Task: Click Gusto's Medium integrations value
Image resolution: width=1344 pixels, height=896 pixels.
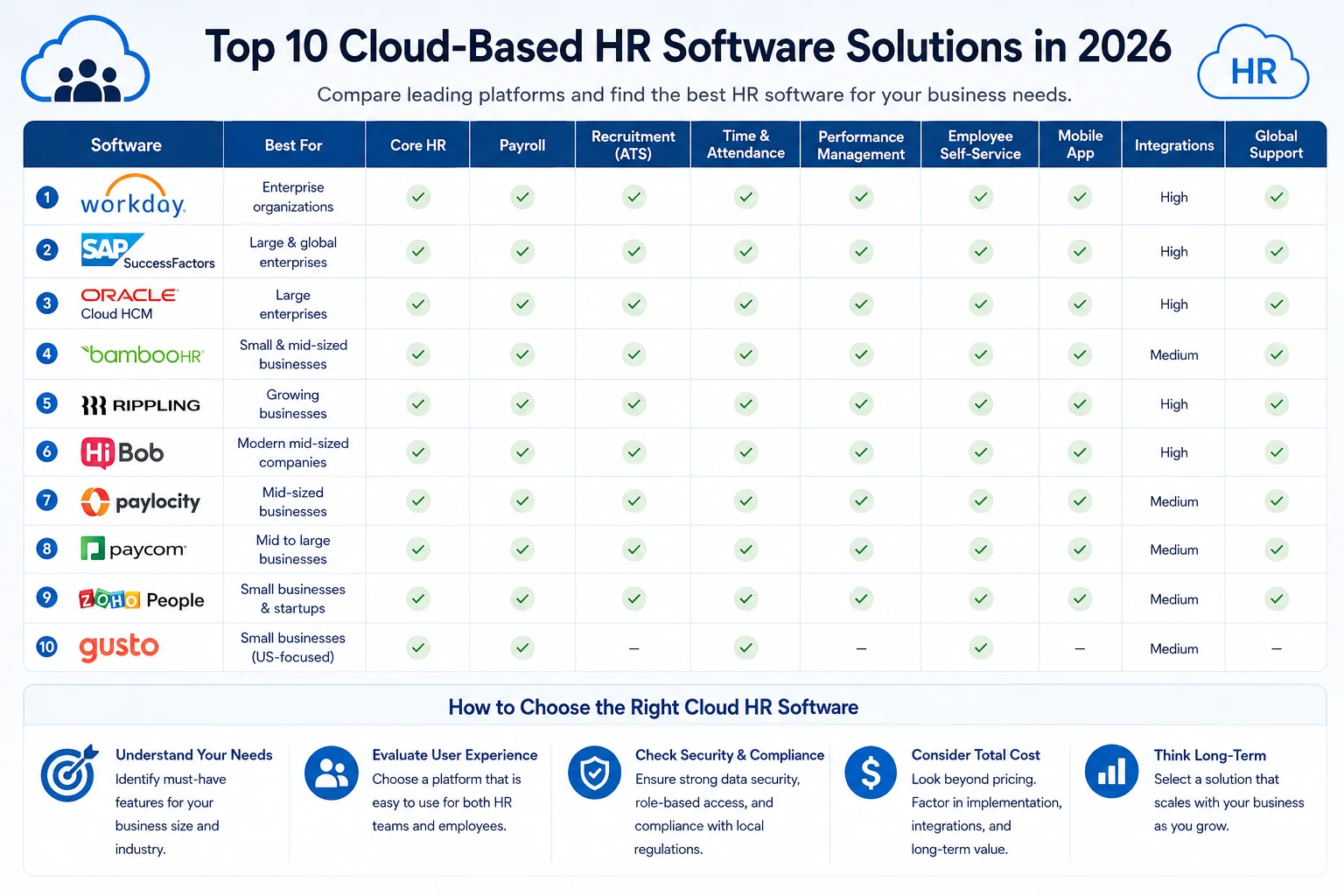Action: (1174, 648)
